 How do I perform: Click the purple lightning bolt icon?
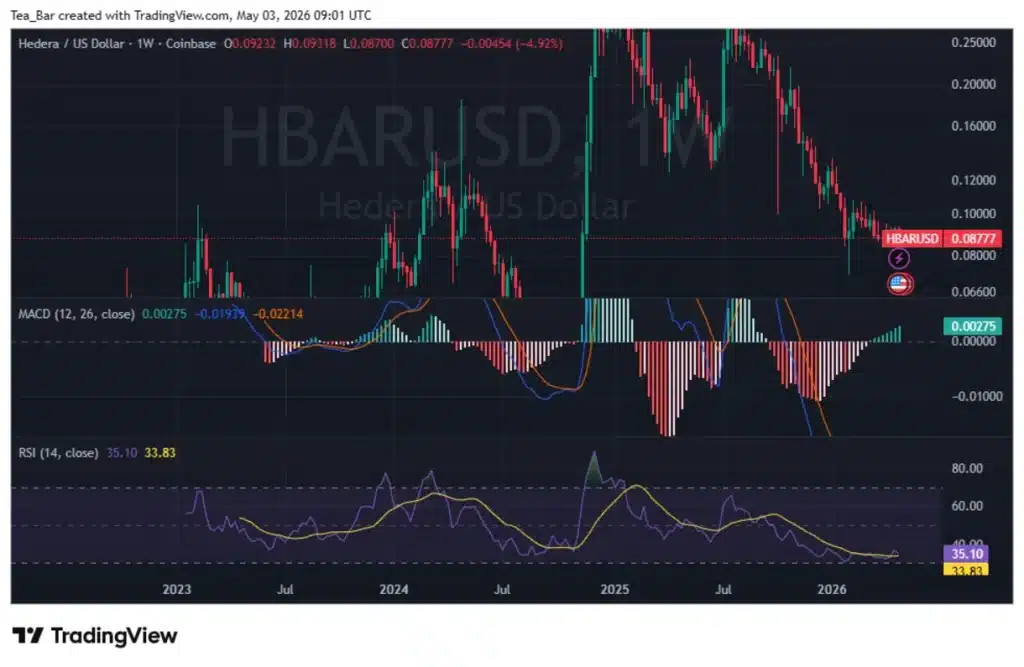(899, 258)
